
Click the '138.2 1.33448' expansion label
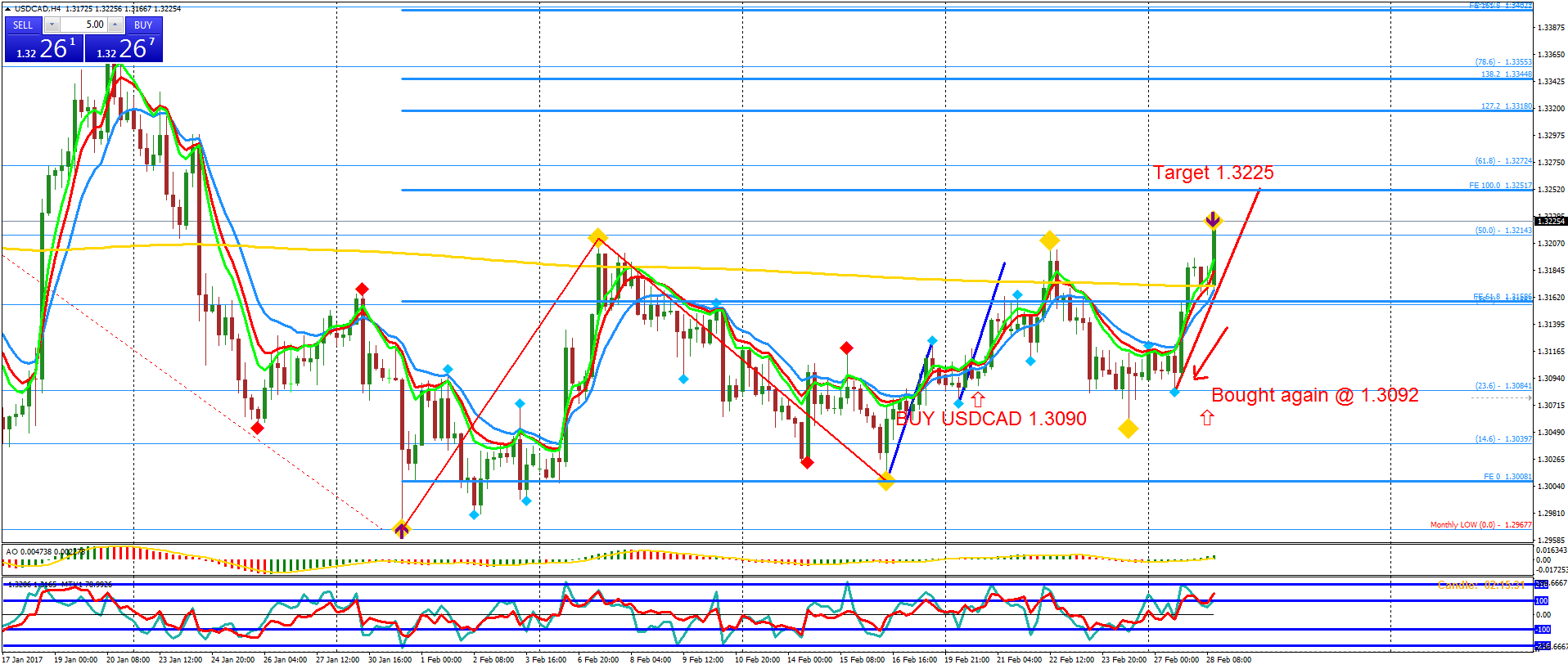click(1507, 74)
